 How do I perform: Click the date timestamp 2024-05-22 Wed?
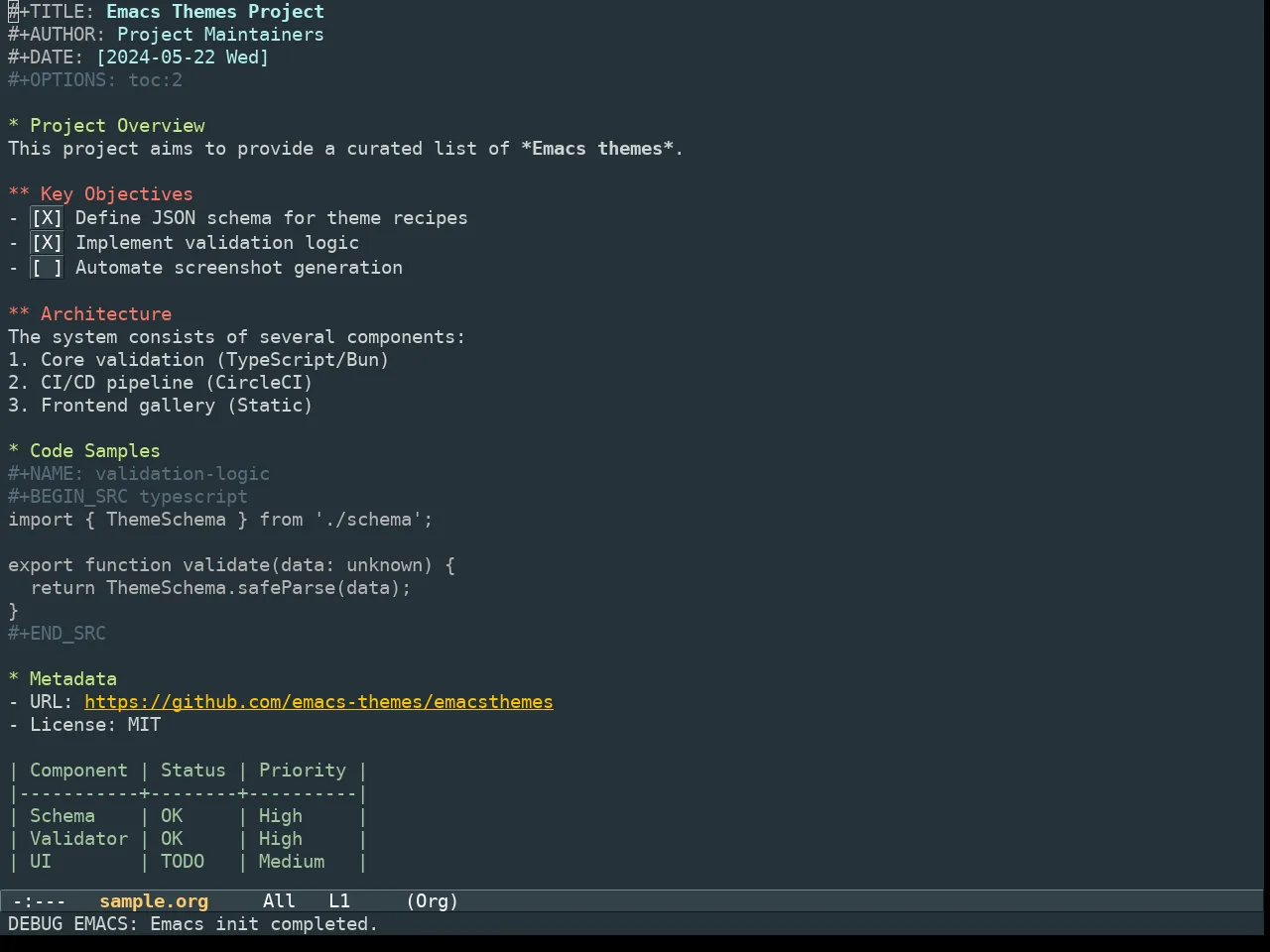[x=183, y=58]
